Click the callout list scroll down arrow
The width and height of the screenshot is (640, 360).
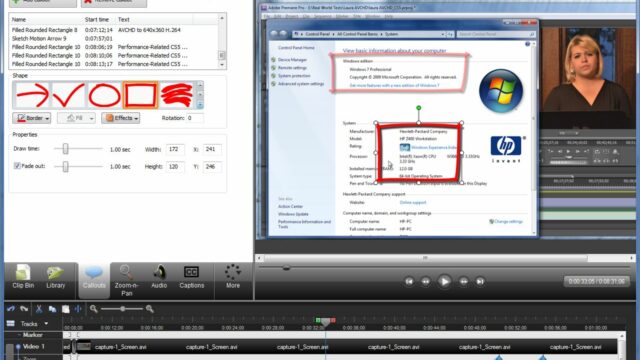pyautogui.click(x=222, y=64)
